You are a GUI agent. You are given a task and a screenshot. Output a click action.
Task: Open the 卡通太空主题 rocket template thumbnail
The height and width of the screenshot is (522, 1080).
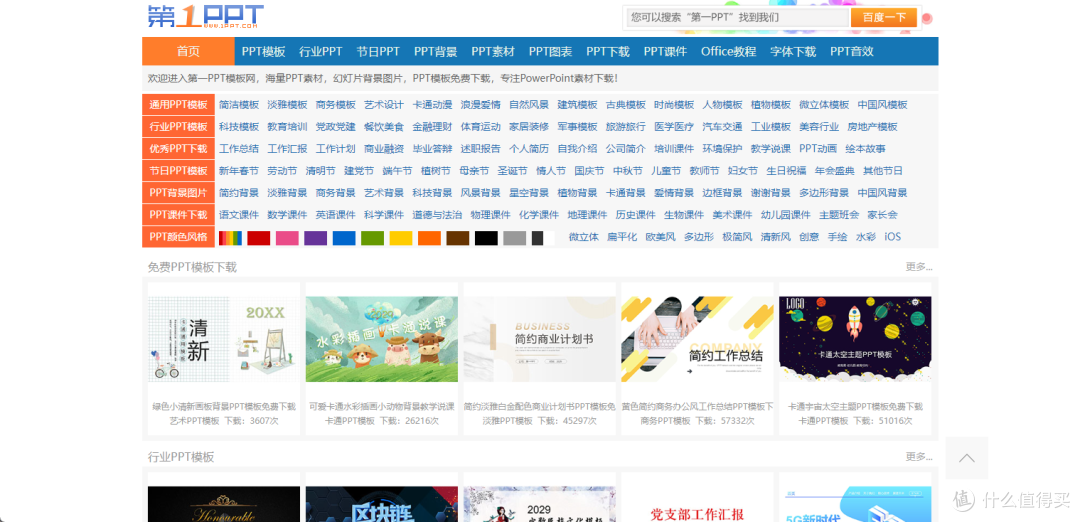pyautogui.click(x=855, y=340)
